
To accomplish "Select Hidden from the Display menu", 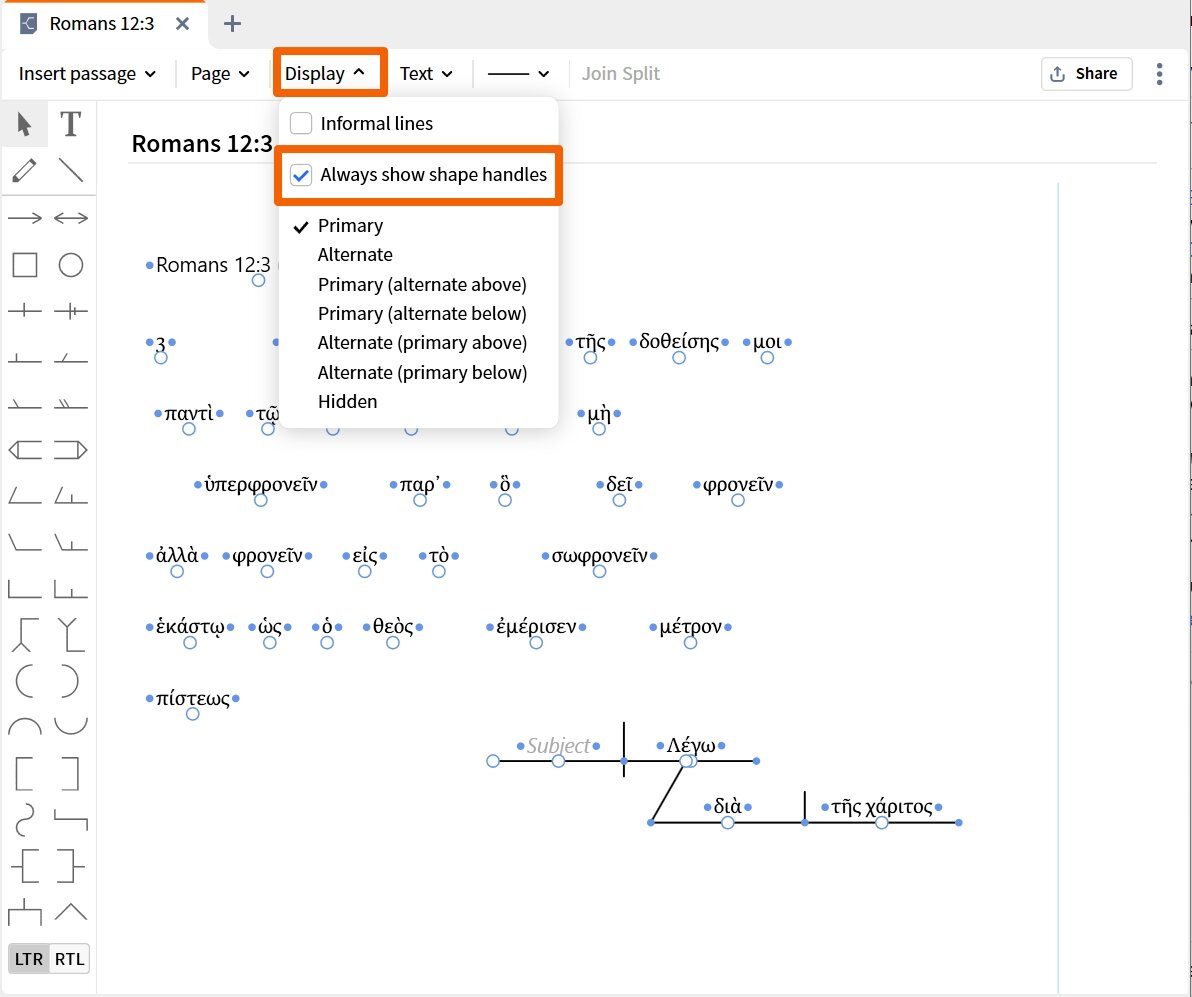I will [x=347, y=402].
